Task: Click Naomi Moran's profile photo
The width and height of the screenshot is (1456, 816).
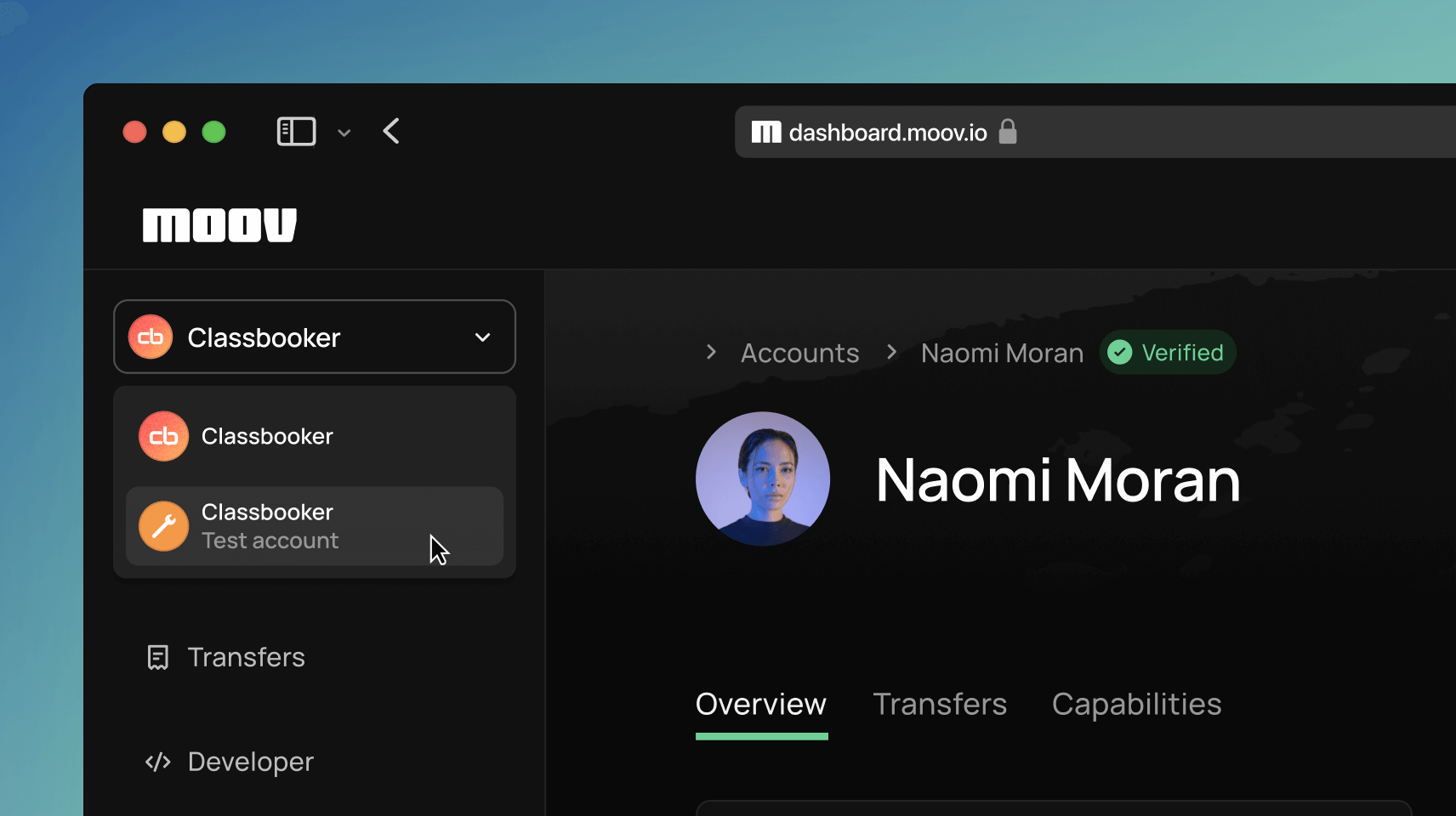Action: click(763, 479)
